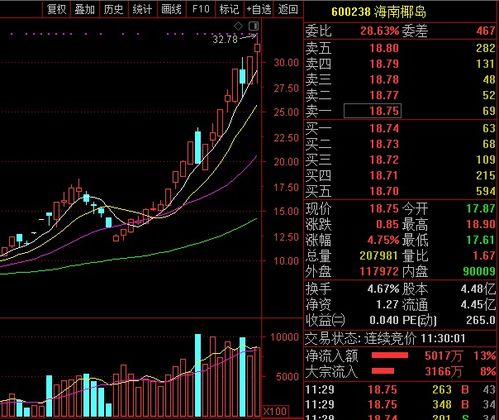Select the 买三 price 18.72
This screenshot has height=420, width=499.
(x=384, y=160)
